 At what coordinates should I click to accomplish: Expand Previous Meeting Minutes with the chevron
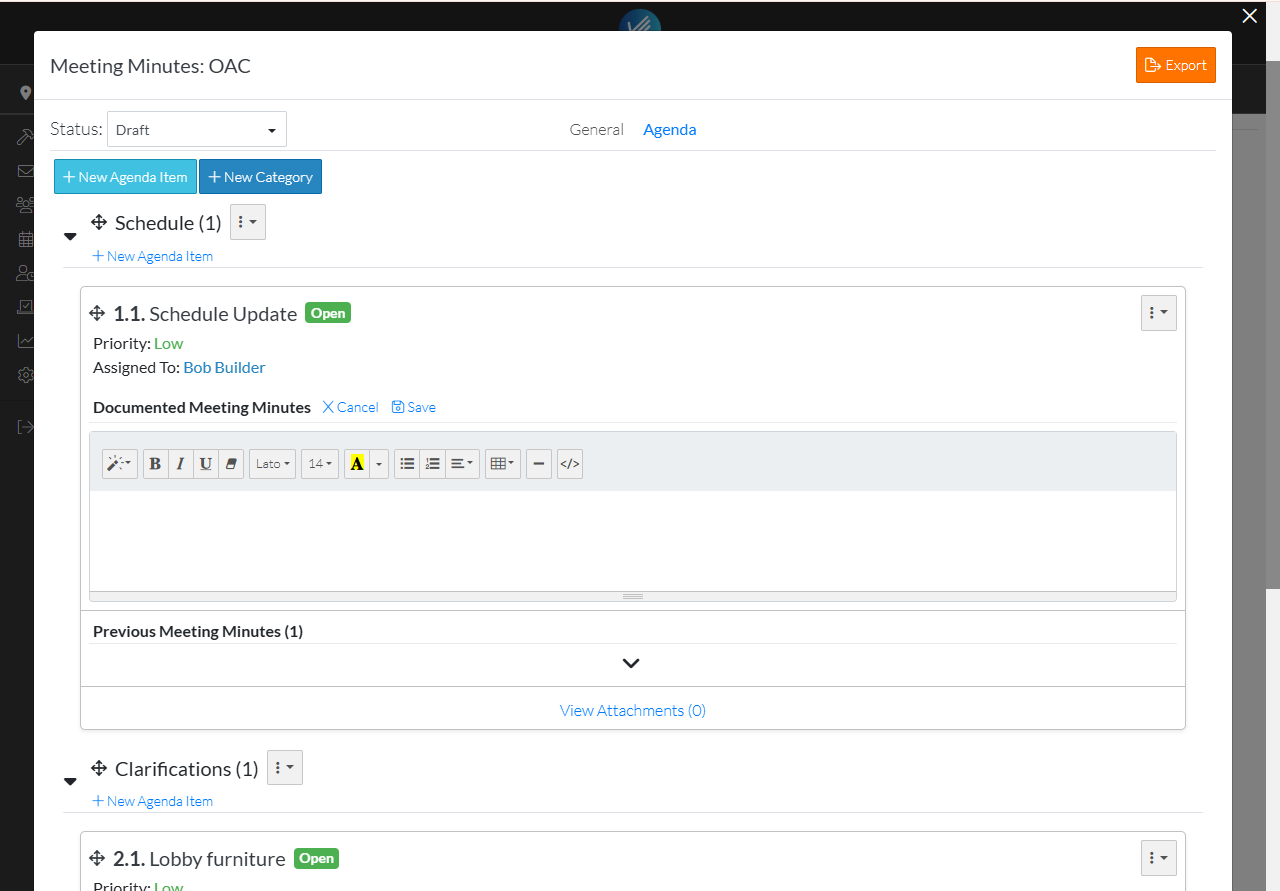(631, 663)
